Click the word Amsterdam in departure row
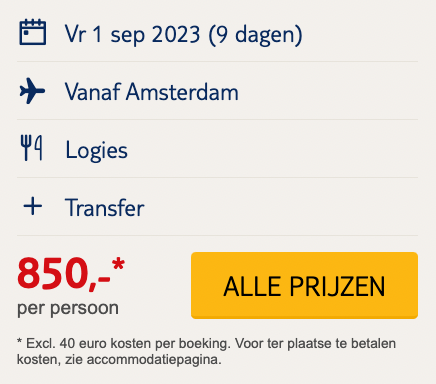The image size is (436, 384). 182,92
